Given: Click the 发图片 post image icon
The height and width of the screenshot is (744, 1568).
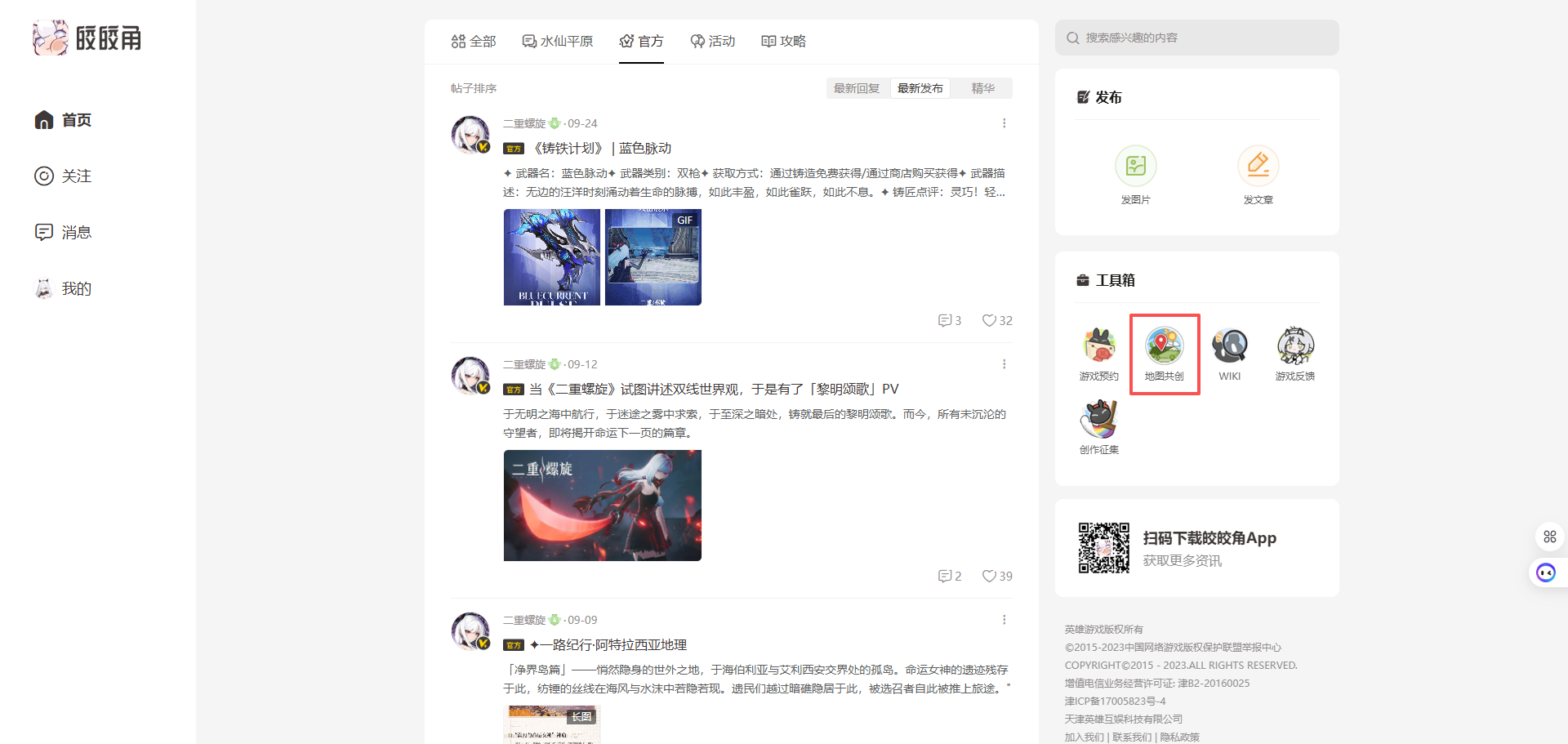Looking at the screenshot, I should (x=1135, y=167).
